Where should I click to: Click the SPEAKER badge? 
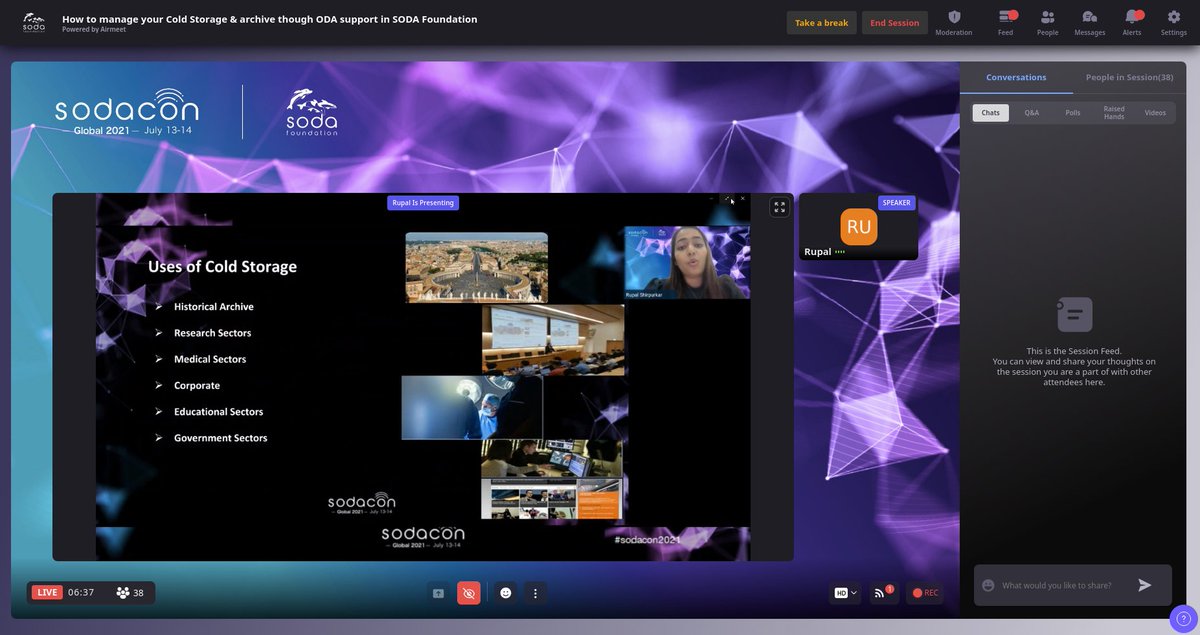pyautogui.click(x=897, y=202)
